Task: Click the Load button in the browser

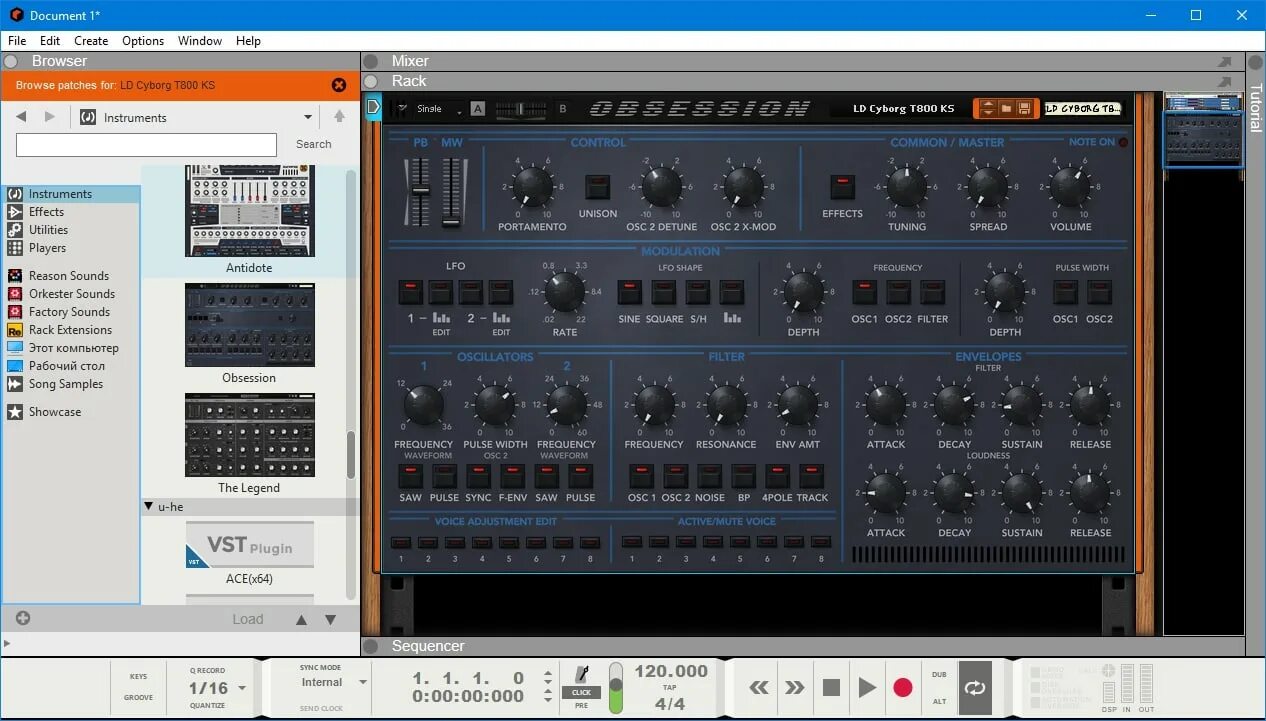Action: 248,619
